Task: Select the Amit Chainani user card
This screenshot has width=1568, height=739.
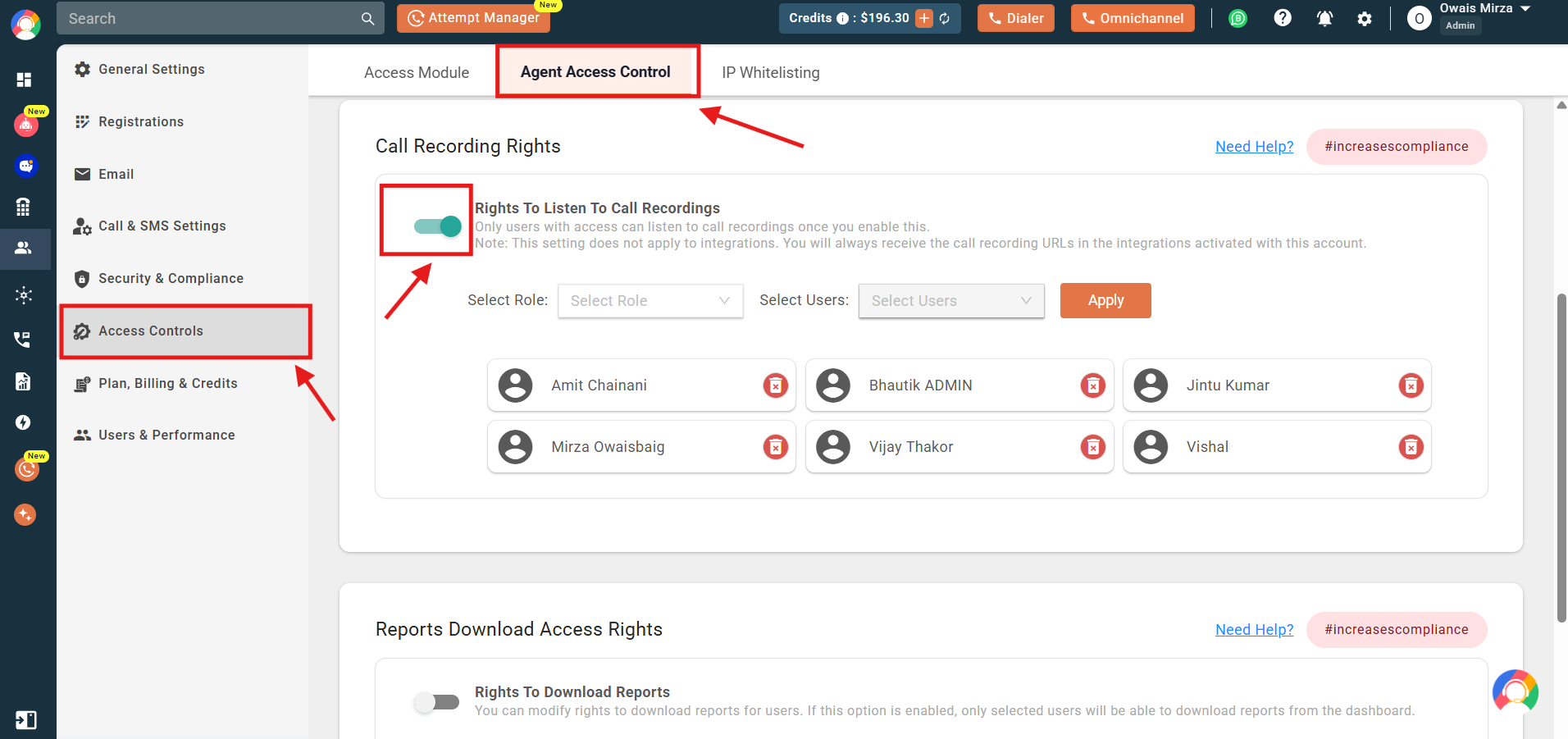Action: click(x=641, y=385)
